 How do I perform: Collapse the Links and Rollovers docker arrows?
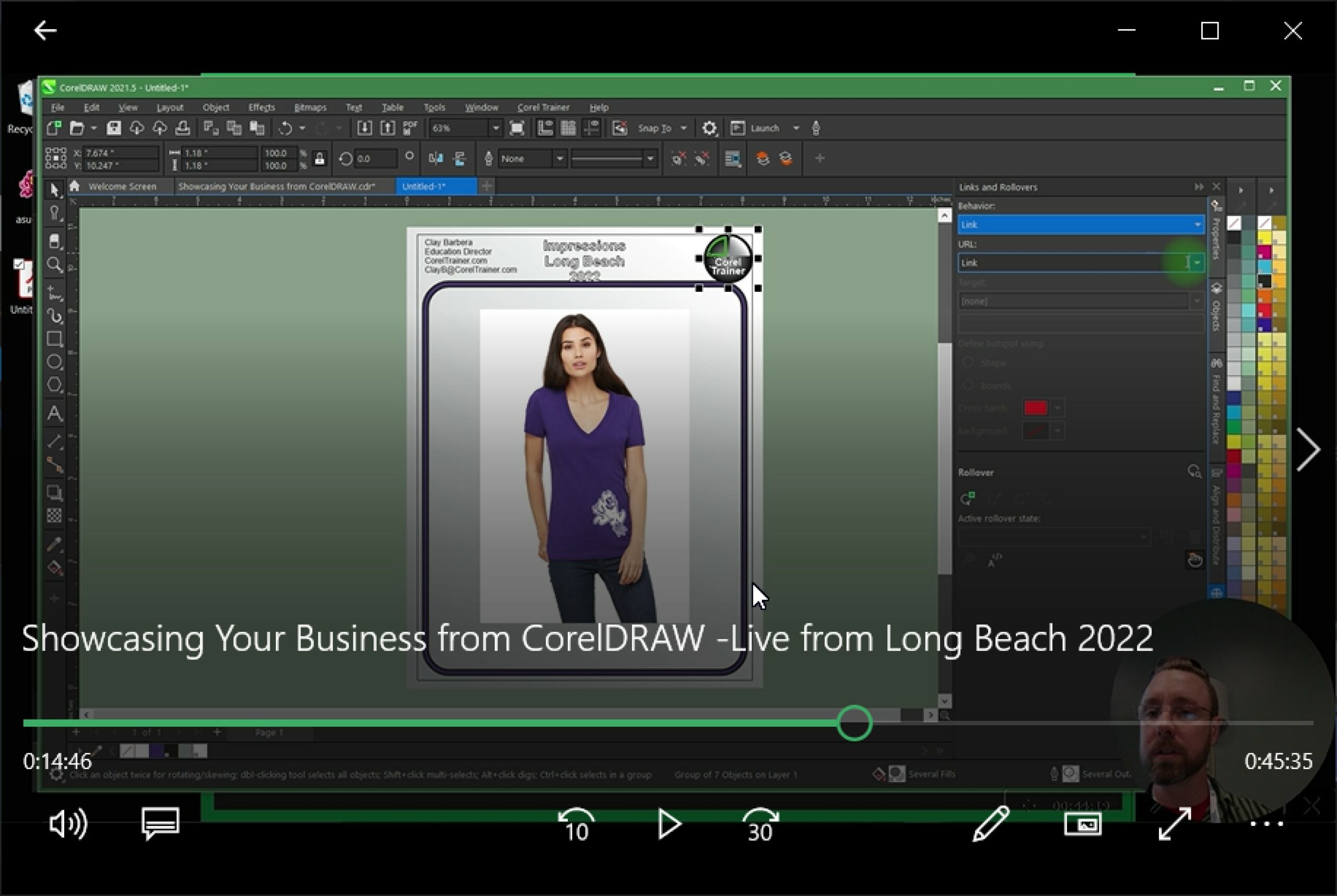click(x=1199, y=187)
